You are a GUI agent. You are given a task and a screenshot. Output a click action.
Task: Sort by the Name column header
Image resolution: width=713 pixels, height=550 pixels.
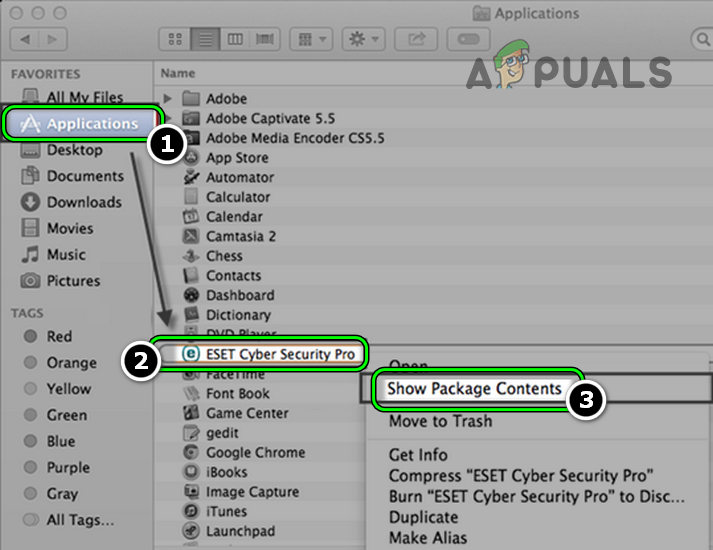pyautogui.click(x=178, y=73)
